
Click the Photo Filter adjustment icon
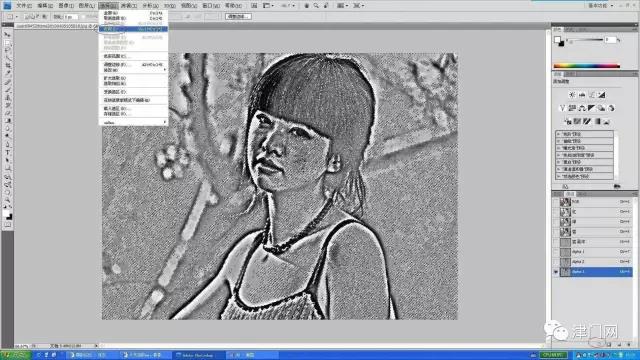pyautogui.click(x=601, y=108)
